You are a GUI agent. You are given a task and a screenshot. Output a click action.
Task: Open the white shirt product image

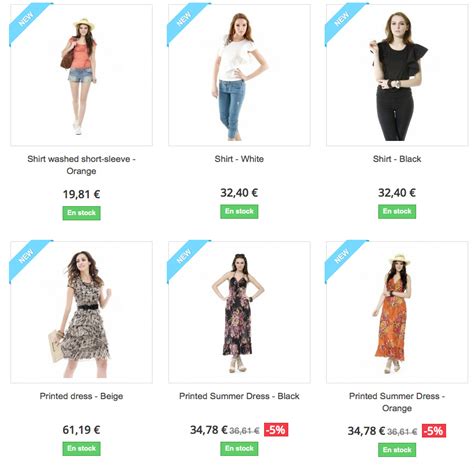(239, 75)
